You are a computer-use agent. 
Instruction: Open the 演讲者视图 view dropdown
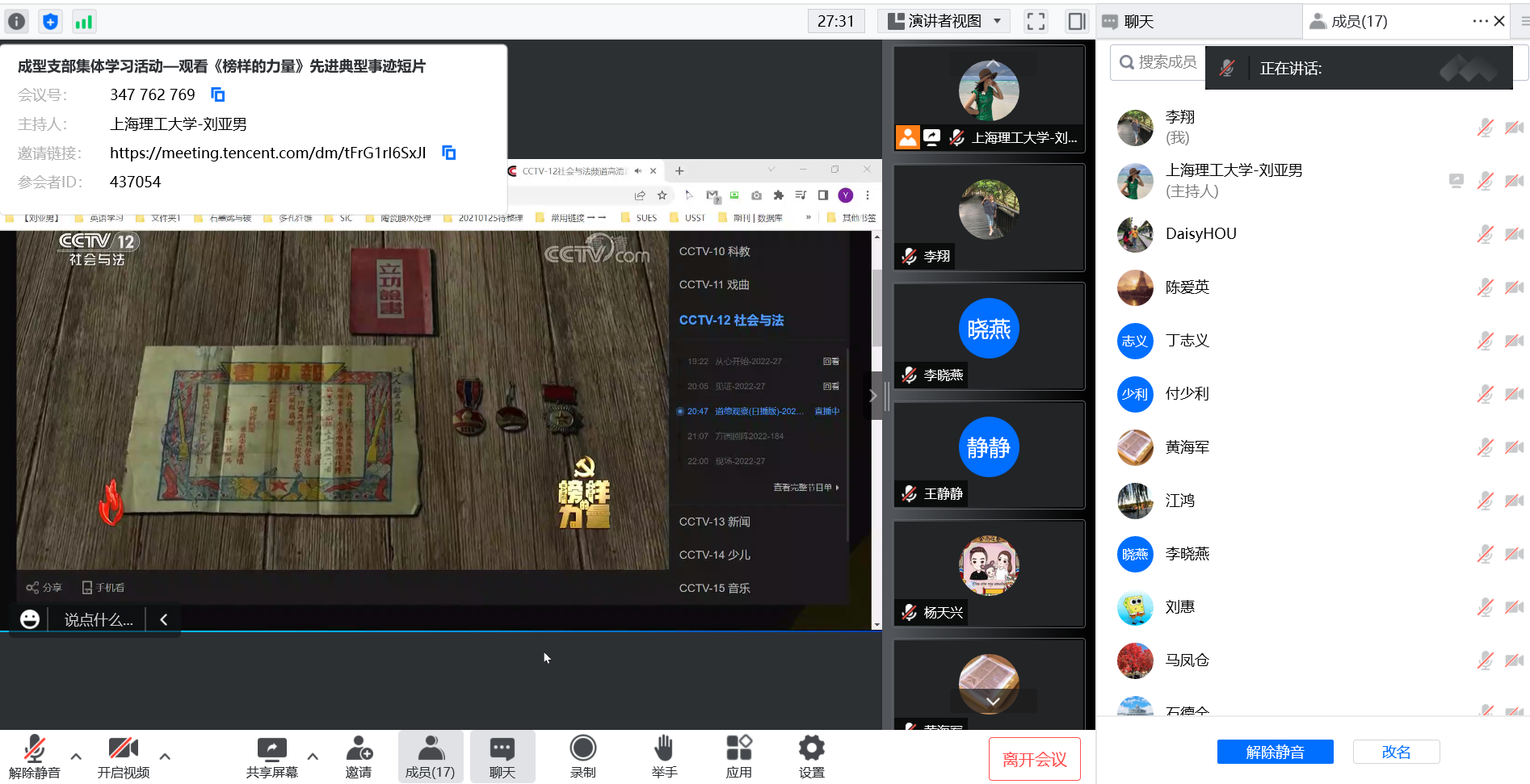tap(944, 21)
